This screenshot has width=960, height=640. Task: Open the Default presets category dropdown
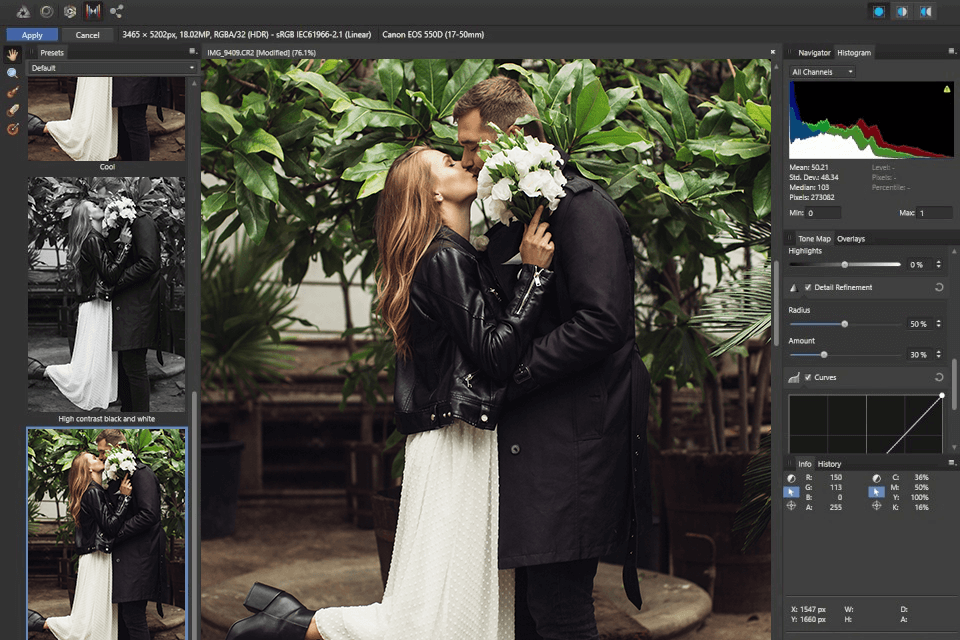click(113, 68)
